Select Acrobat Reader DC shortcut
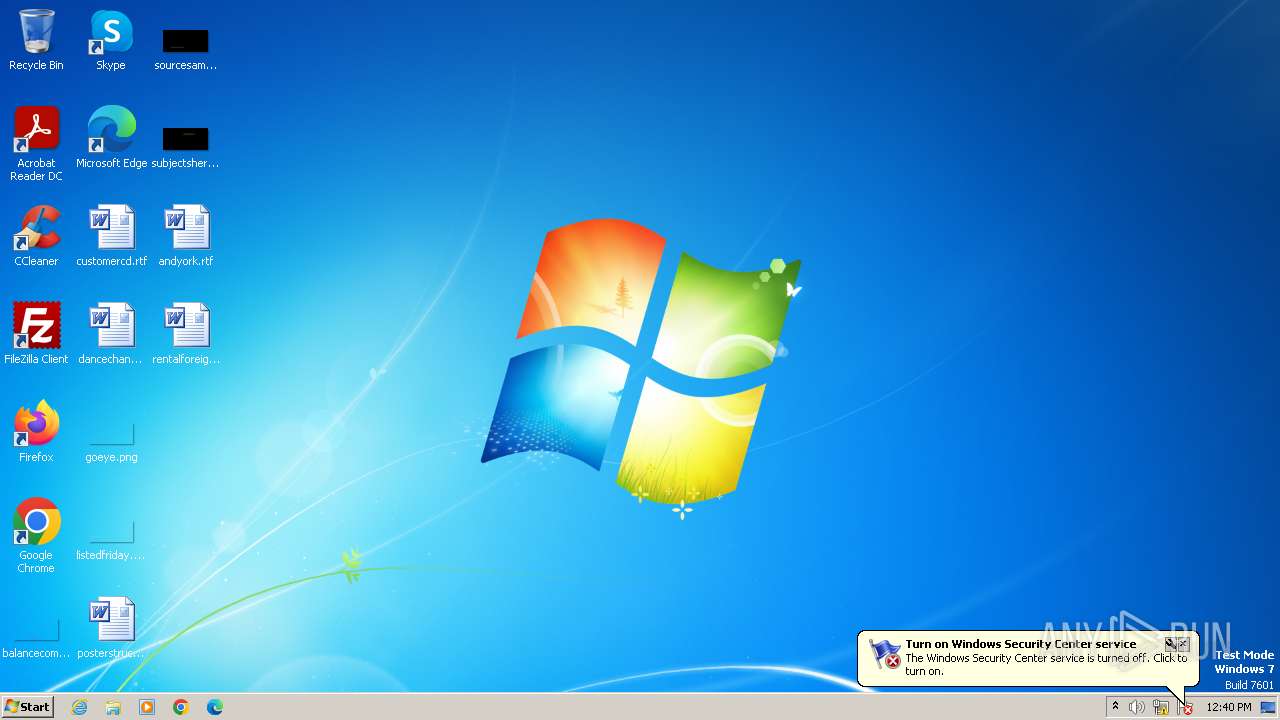The image size is (1280, 720). (x=36, y=144)
